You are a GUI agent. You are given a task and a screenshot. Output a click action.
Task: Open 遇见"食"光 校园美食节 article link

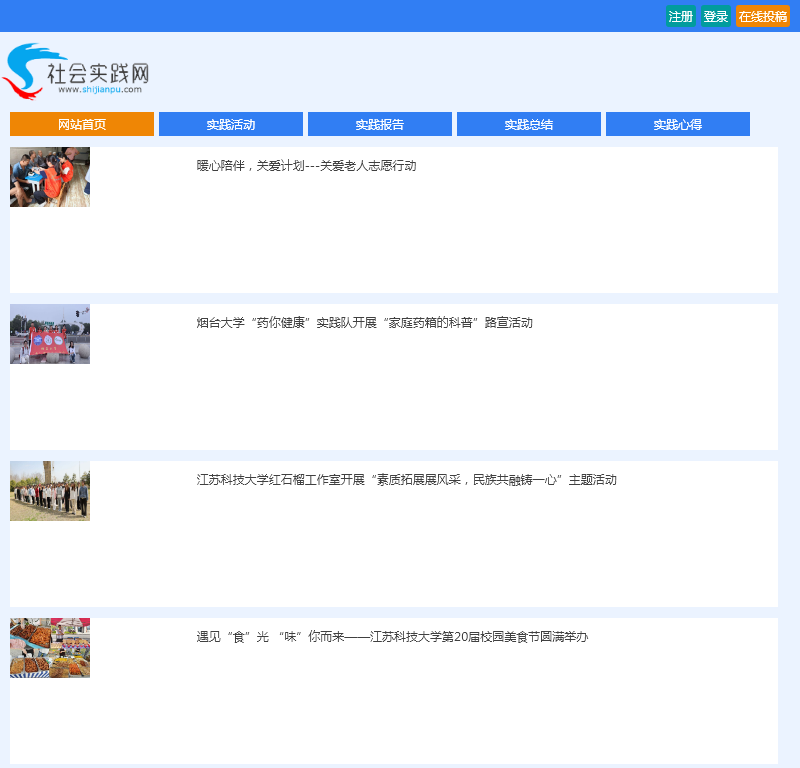point(392,637)
